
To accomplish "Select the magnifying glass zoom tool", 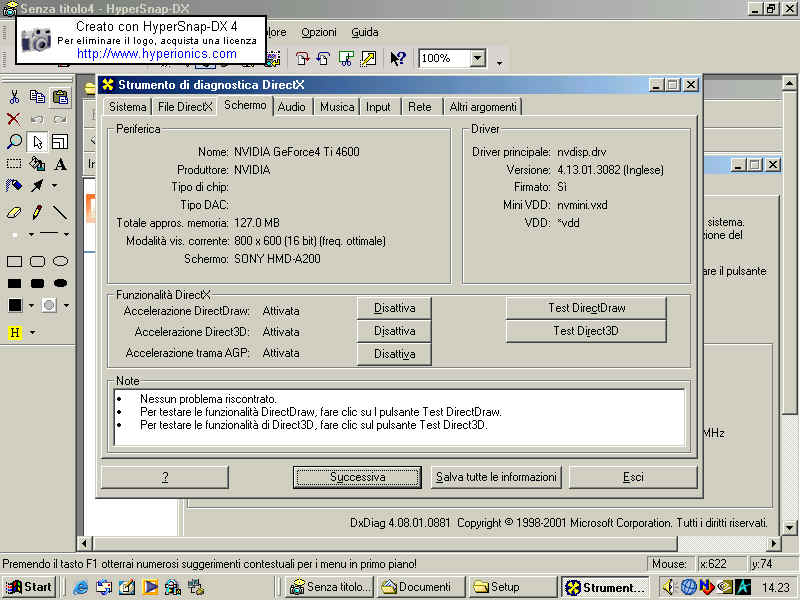I will click(14, 141).
